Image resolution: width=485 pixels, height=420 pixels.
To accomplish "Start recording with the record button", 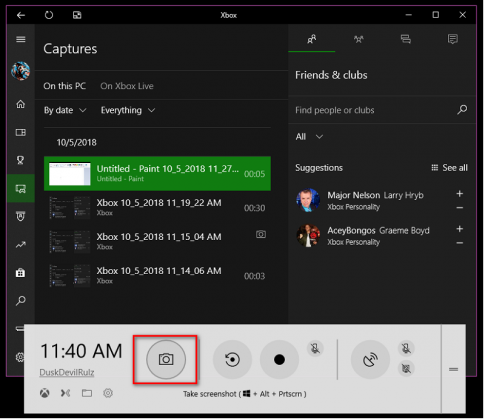I will pos(279,360).
